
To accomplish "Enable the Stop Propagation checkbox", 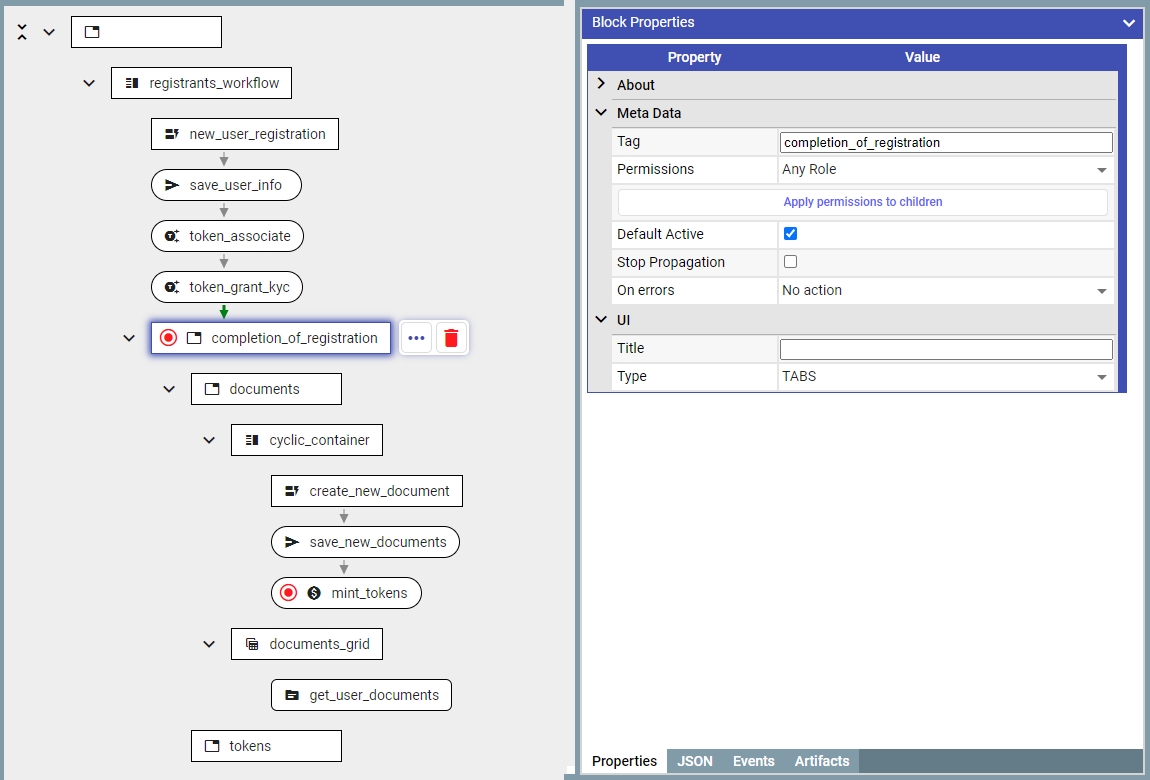I will pyautogui.click(x=790, y=262).
